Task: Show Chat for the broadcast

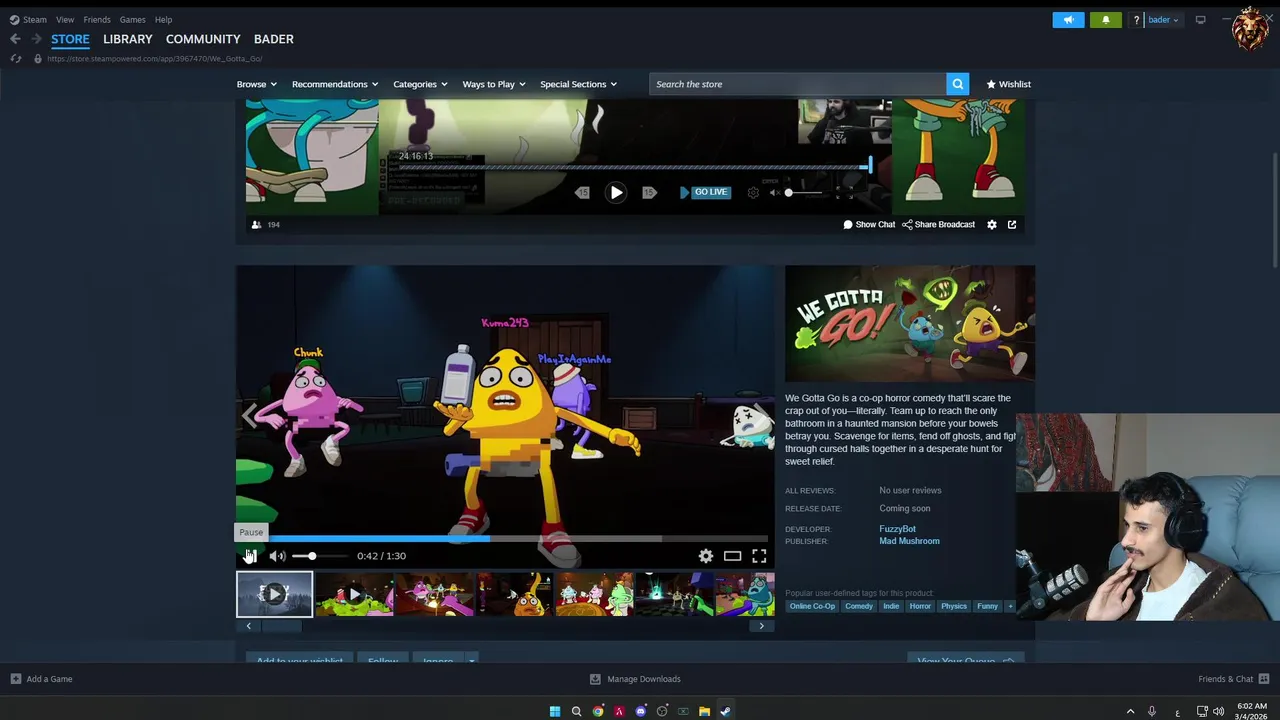Action: (869, 224)
